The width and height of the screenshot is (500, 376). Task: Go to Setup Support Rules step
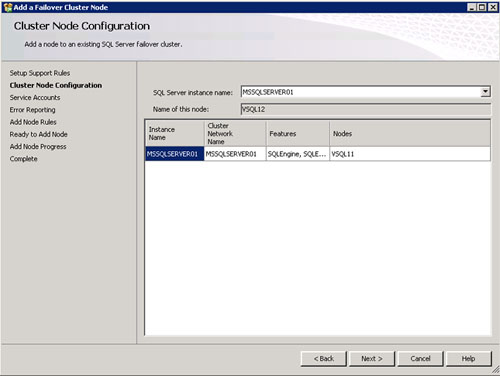click(40, 73)
